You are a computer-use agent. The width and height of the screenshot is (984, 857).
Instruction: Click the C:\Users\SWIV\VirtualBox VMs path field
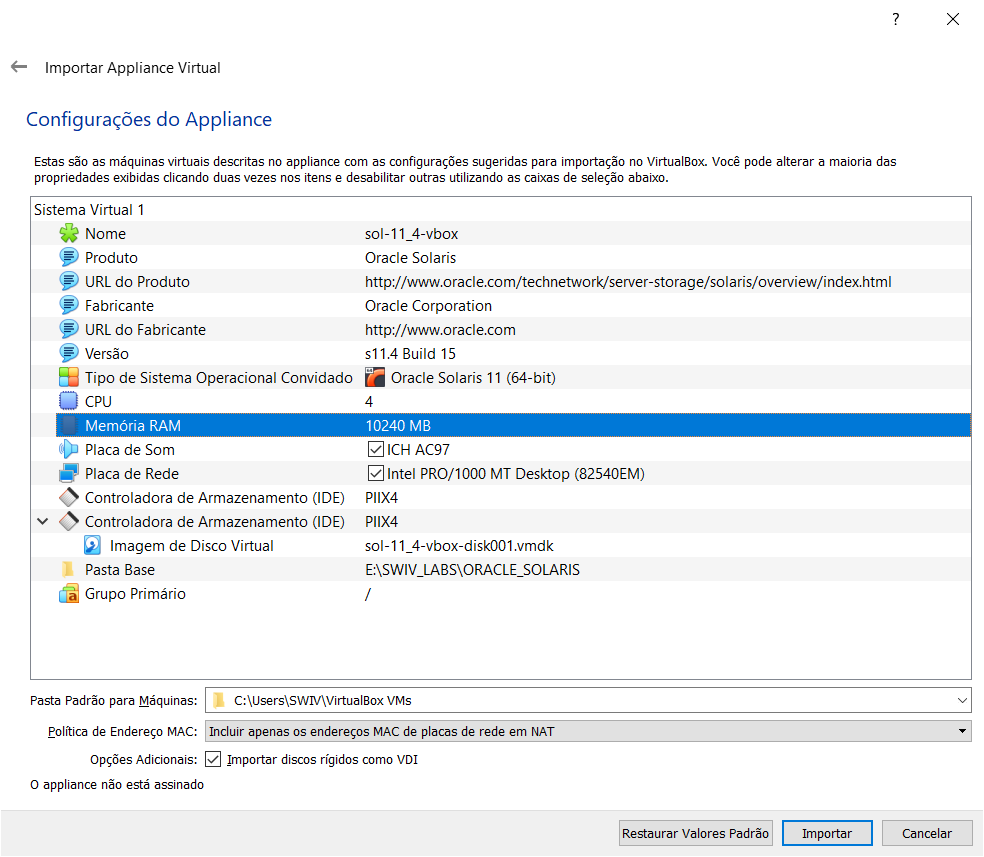[588, 700]
